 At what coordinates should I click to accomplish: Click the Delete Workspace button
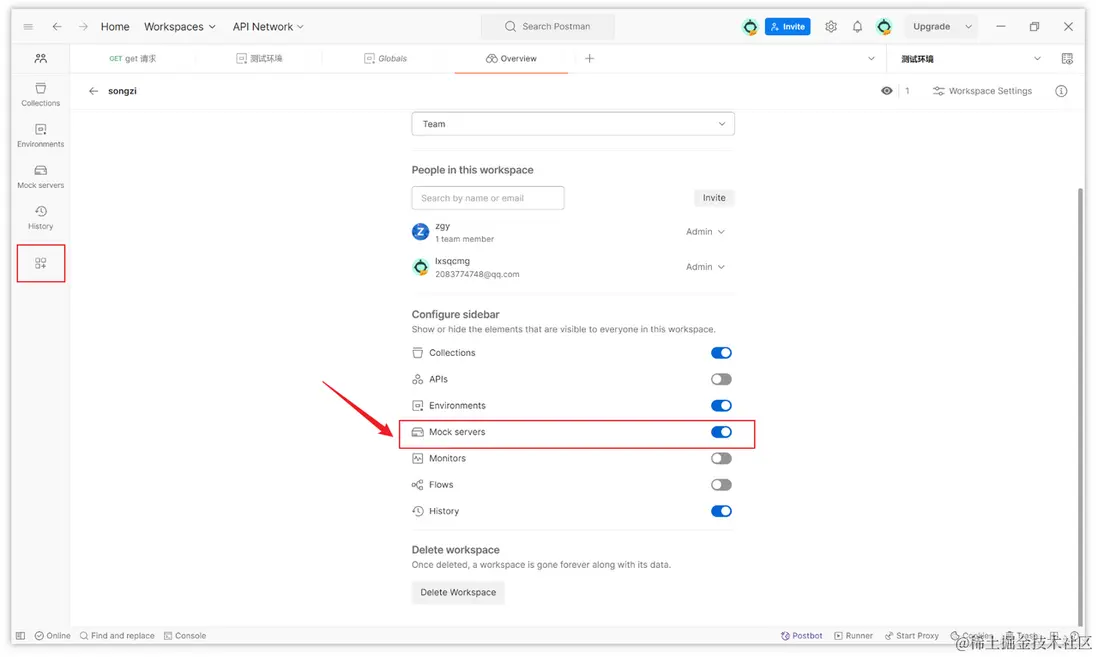point(458,592)
